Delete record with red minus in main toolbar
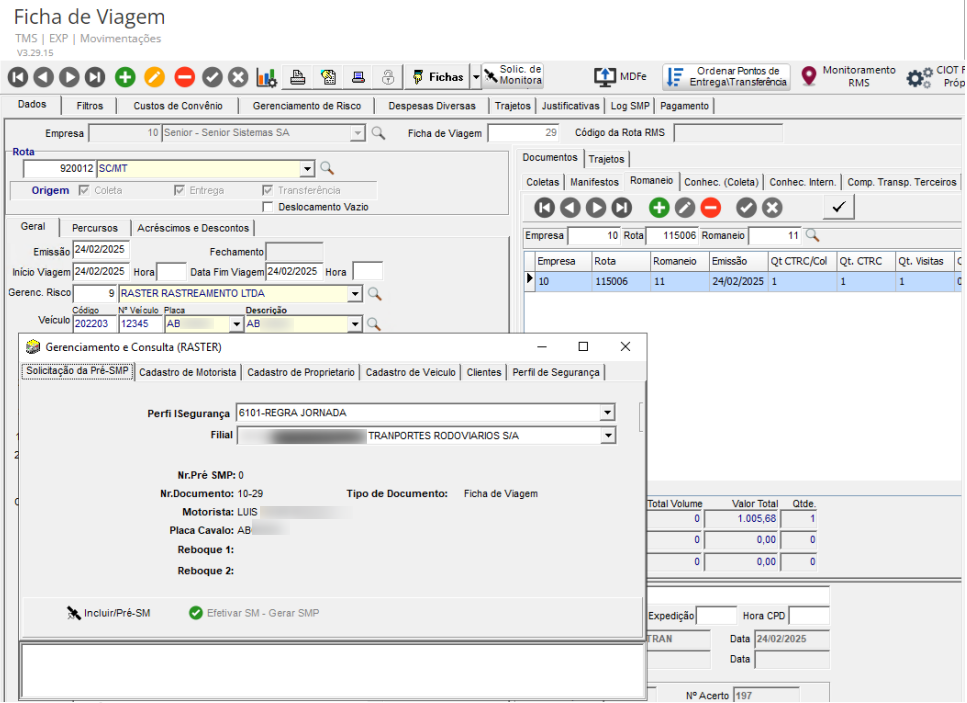 (x=184, y=77)
